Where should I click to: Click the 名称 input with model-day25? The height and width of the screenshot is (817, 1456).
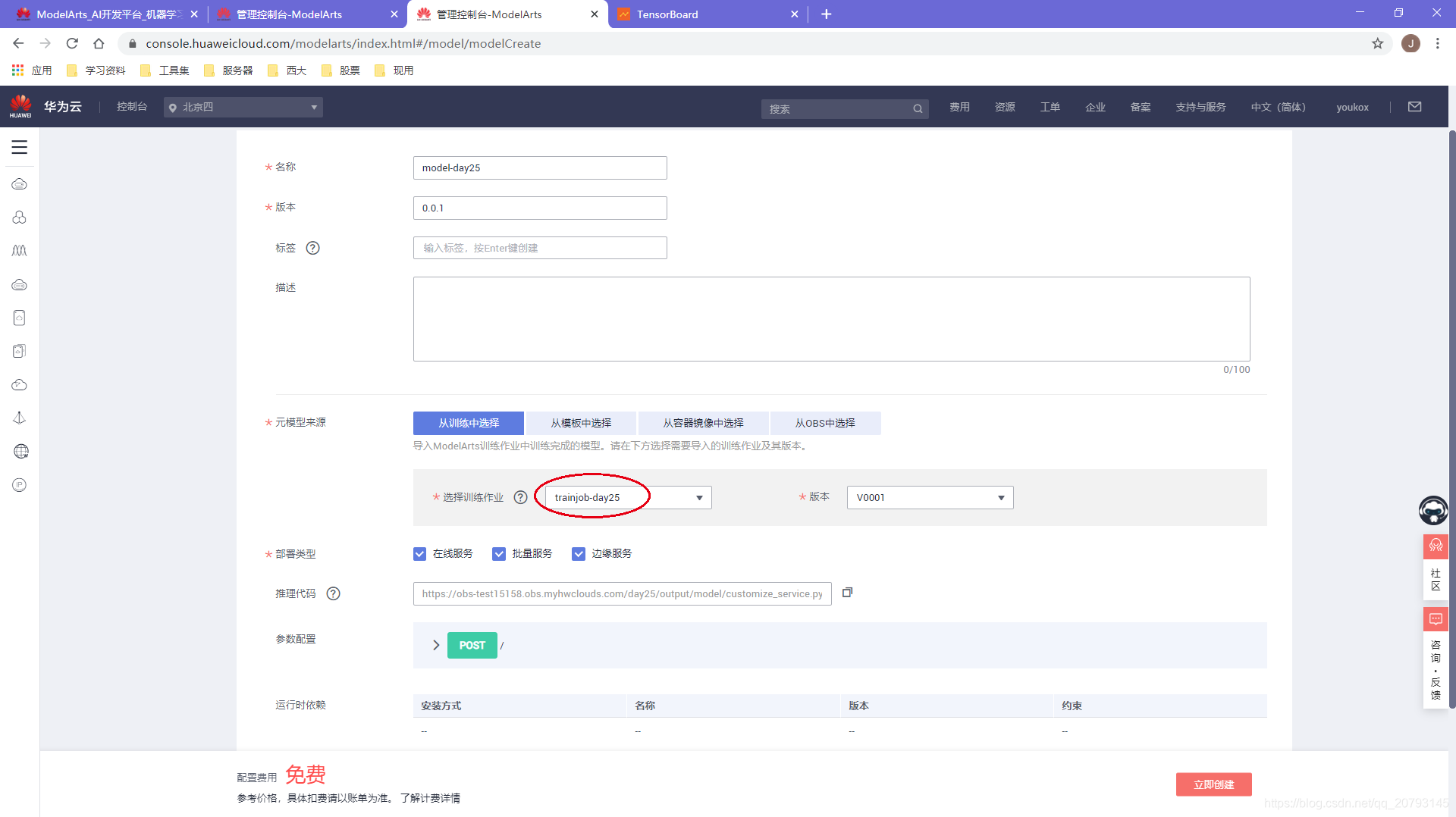[x=540, y=167]
